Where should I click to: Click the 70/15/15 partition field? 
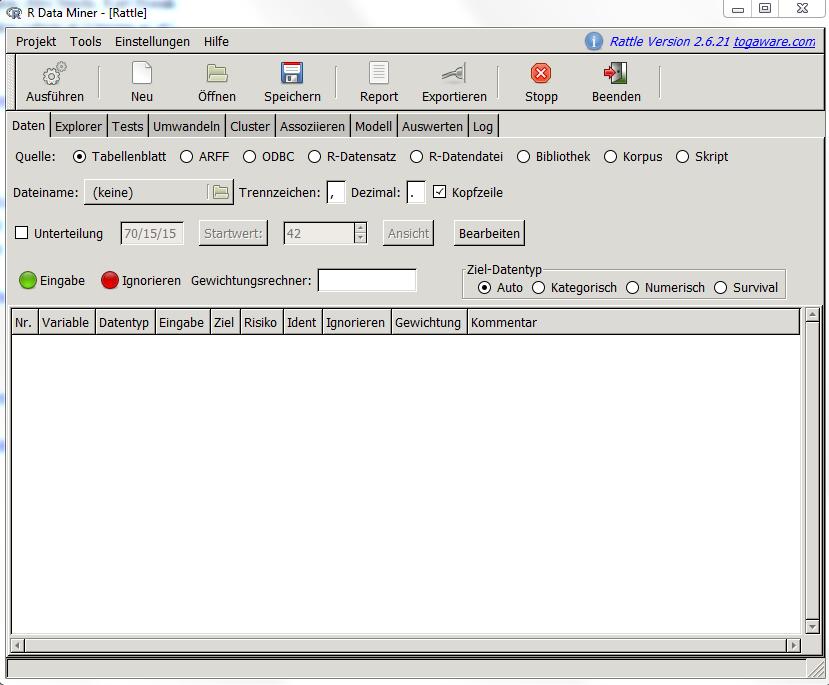pyautogui.click(x=152, y=233)
